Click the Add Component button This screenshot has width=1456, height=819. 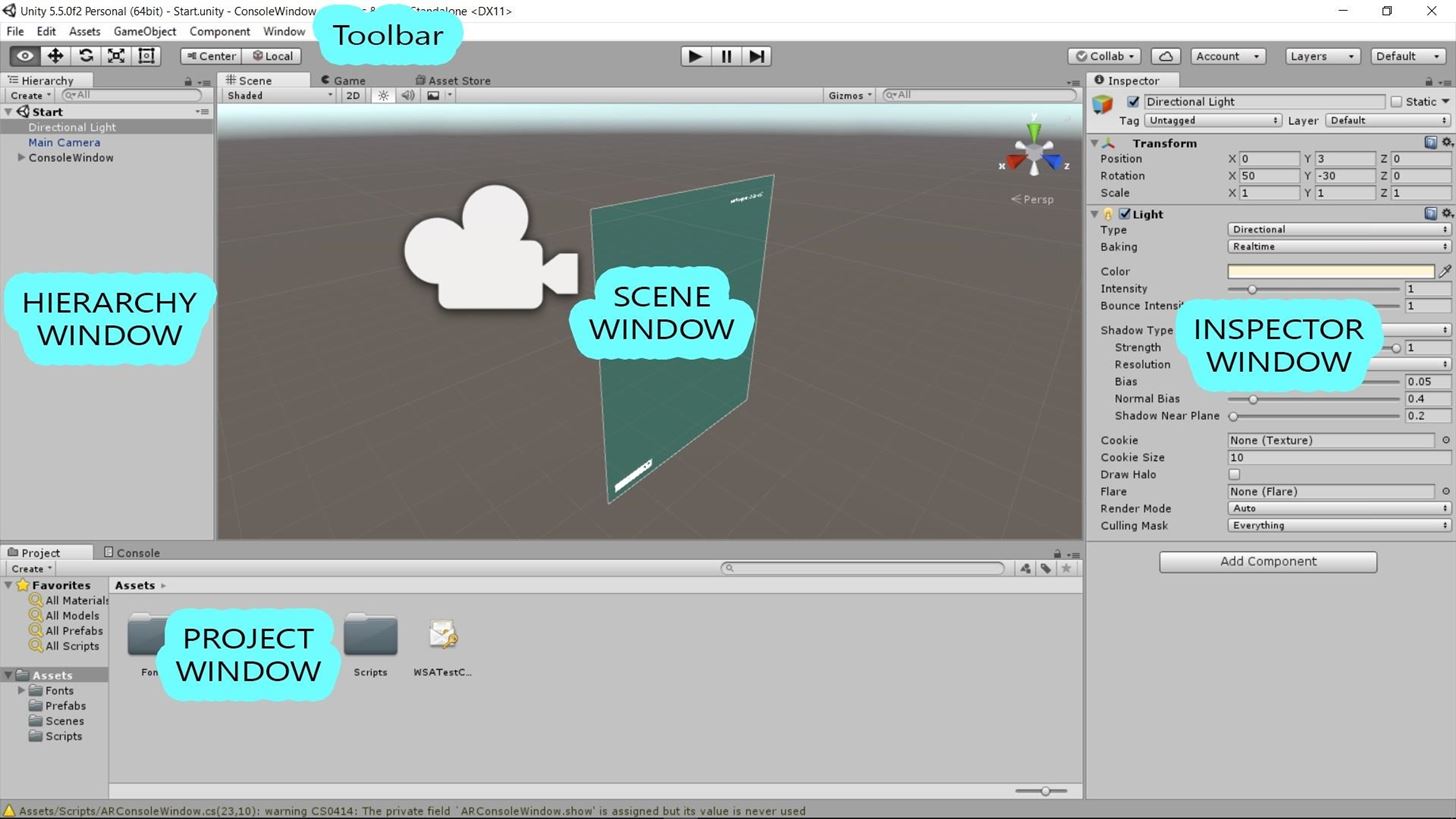(1267, 561)
